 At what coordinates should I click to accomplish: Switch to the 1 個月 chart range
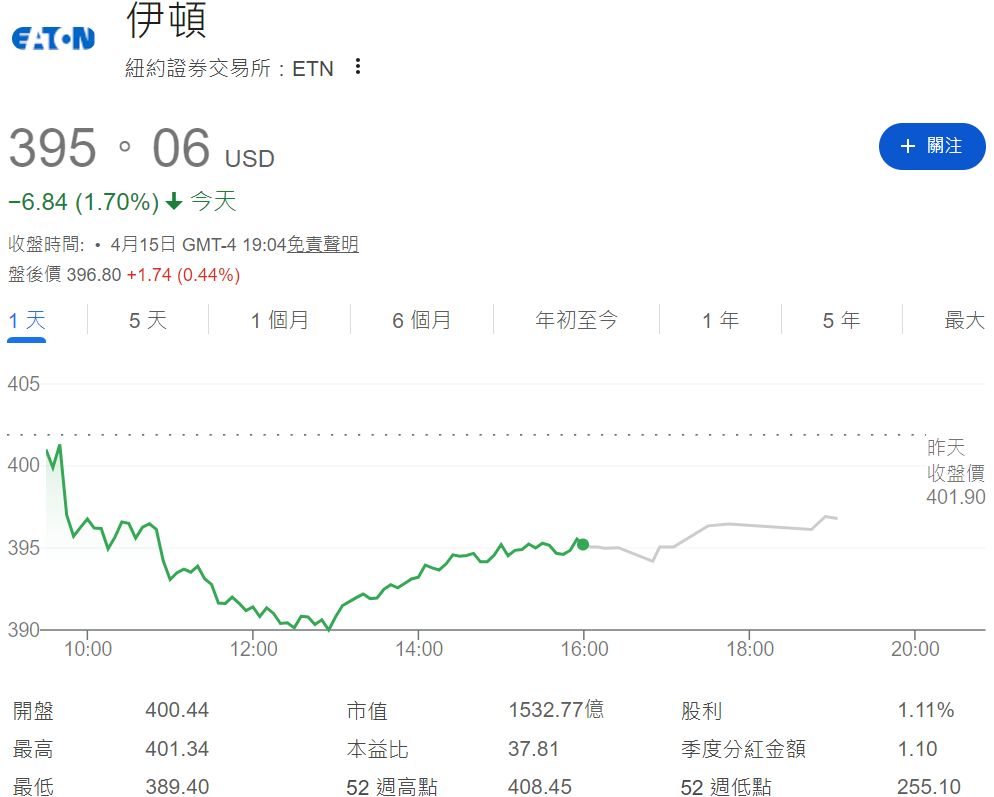[x=280, y=320]
